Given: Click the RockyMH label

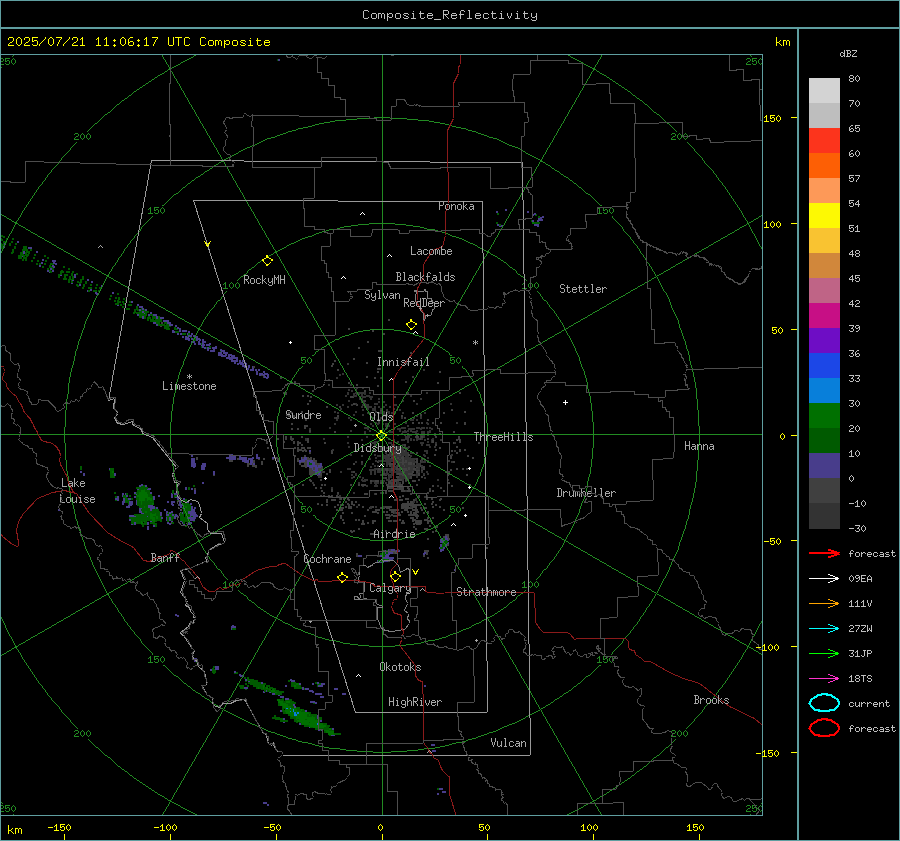Looking at the screenshot, I should 264,280.
